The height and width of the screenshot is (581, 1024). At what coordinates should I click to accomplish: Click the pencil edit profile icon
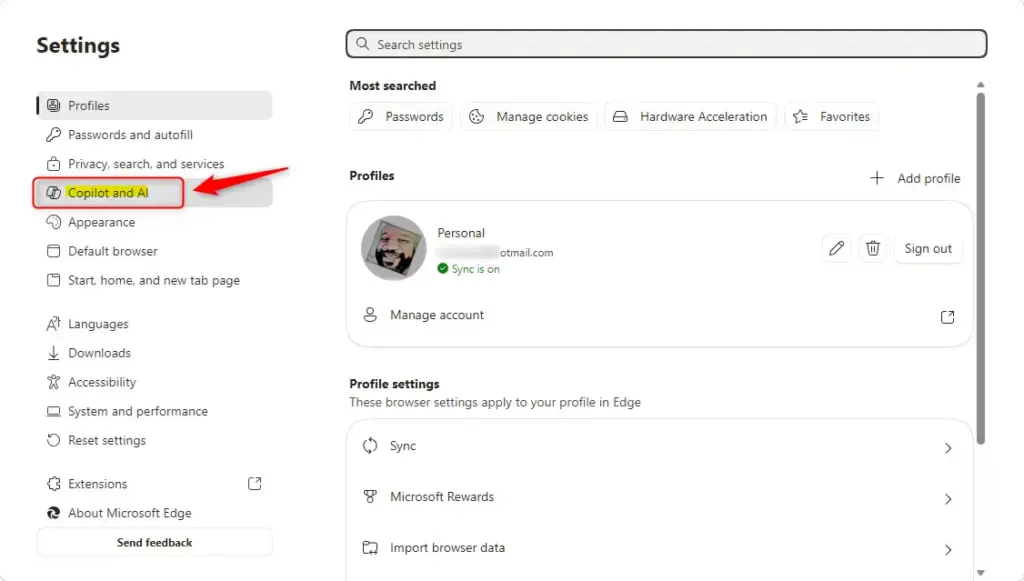[837, 249]
